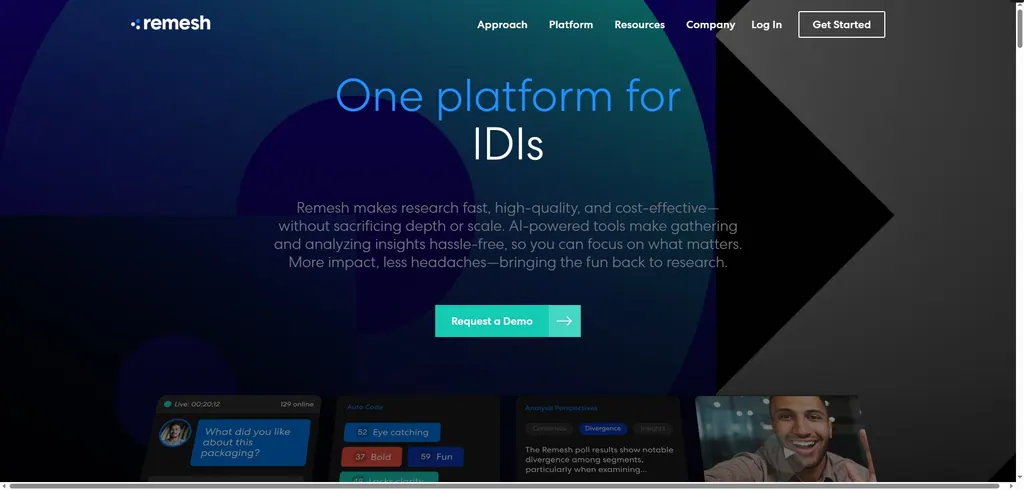Click the participant avatar in live chat card
Screen dimensions: 1024x490
click(x=175, y=432)
